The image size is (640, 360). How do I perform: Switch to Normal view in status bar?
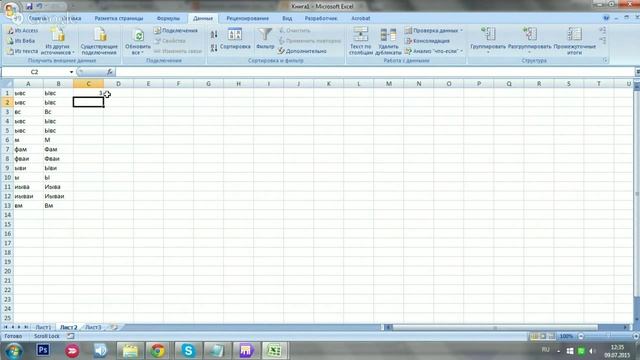[534, 336]
